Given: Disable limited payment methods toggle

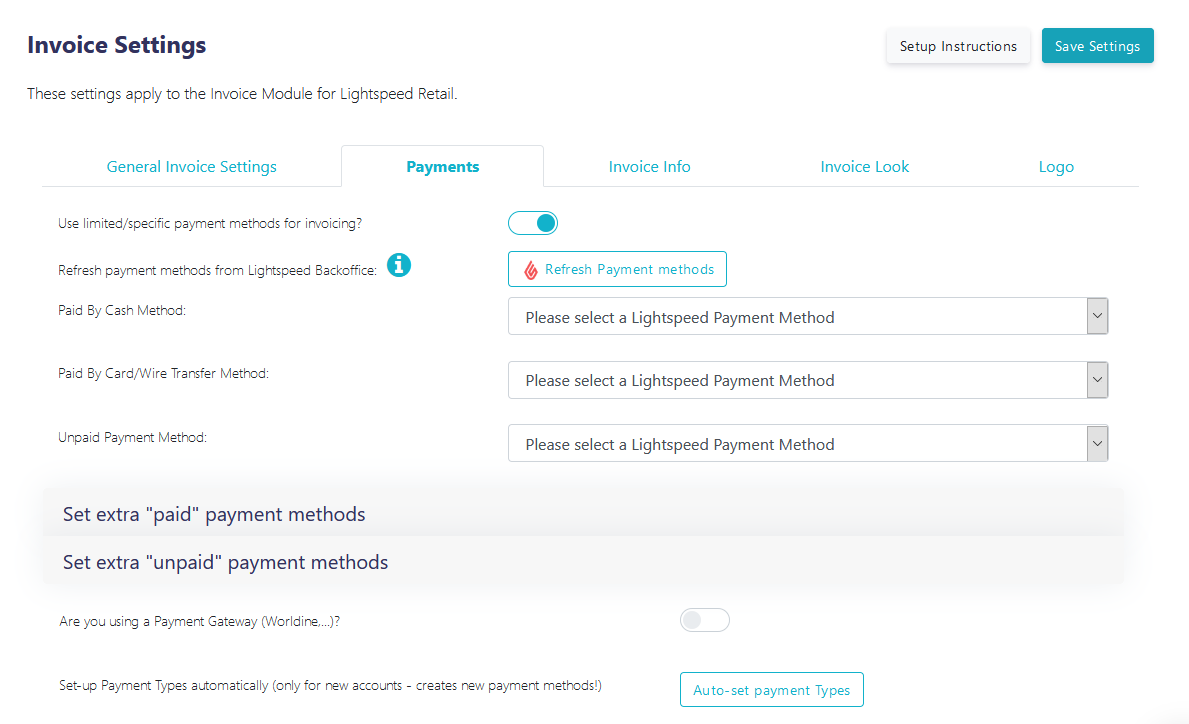Looking at the screenshot, I should tap(533, 223).
